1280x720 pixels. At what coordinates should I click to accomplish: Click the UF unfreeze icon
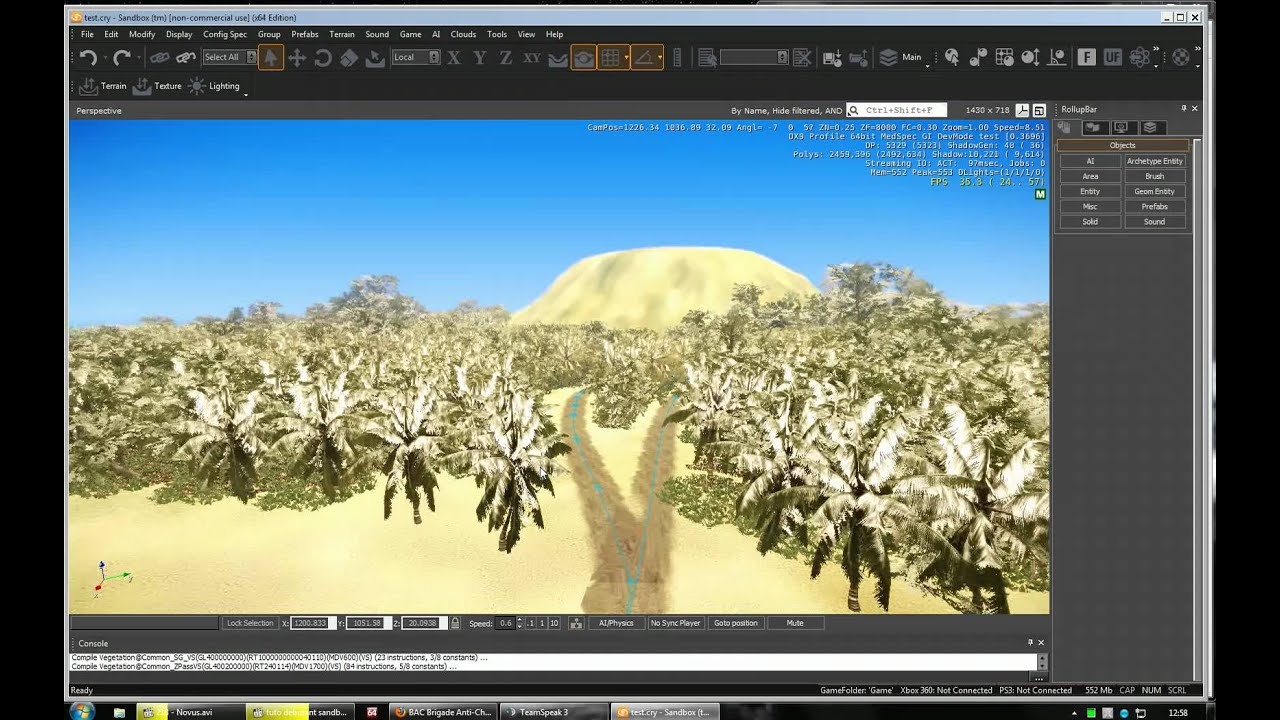click(x=1113, y=58)
